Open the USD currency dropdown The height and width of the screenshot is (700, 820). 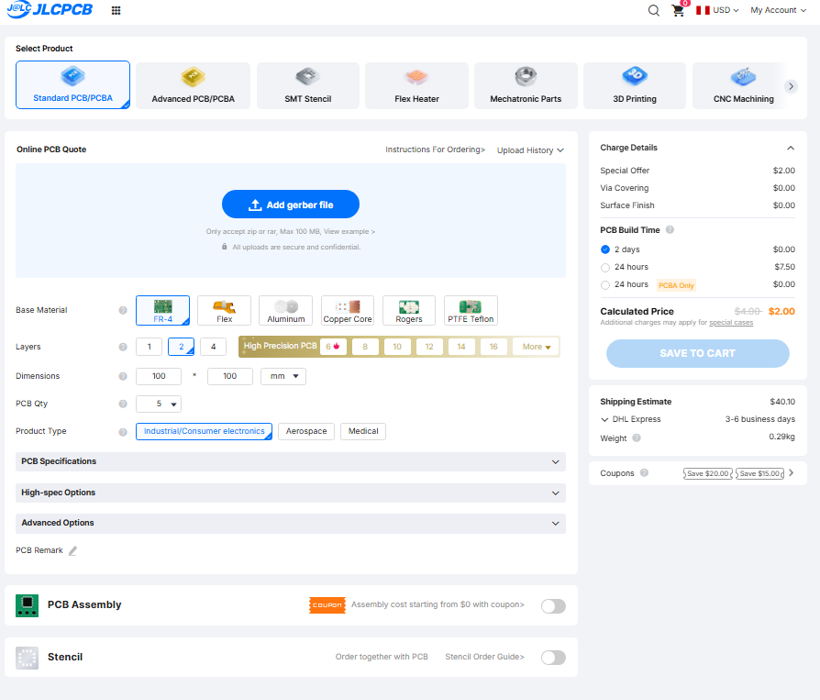[726, 10]
